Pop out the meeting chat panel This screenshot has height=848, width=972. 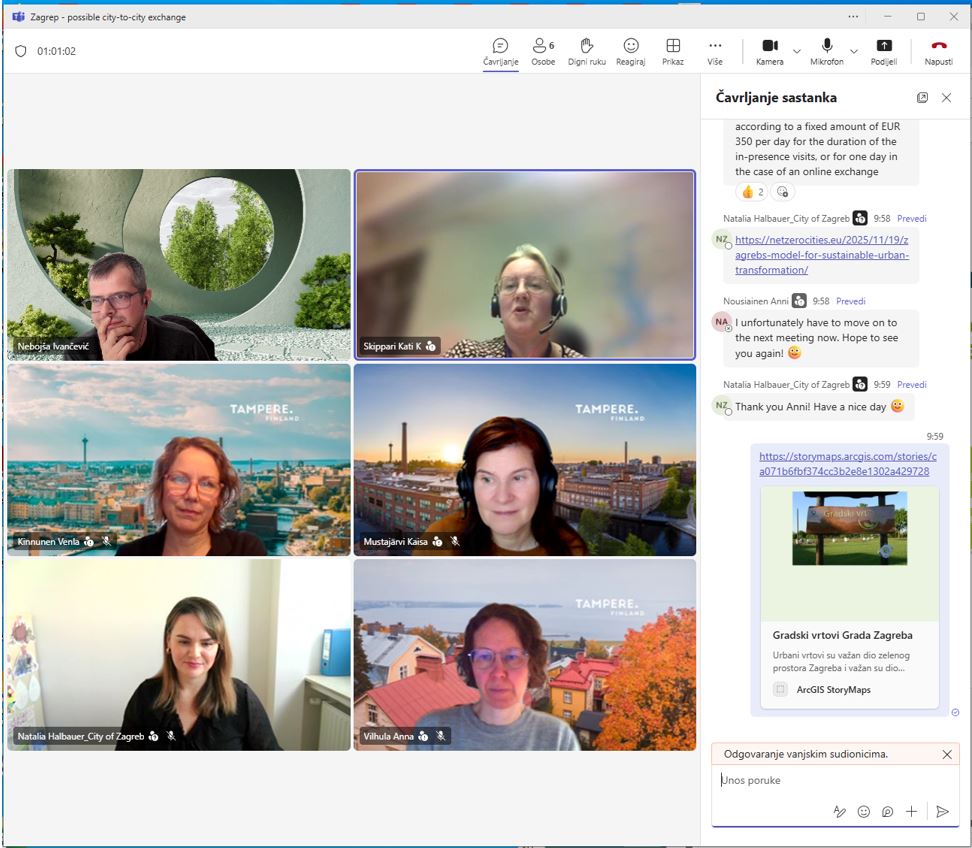click(x=922, y=98)
